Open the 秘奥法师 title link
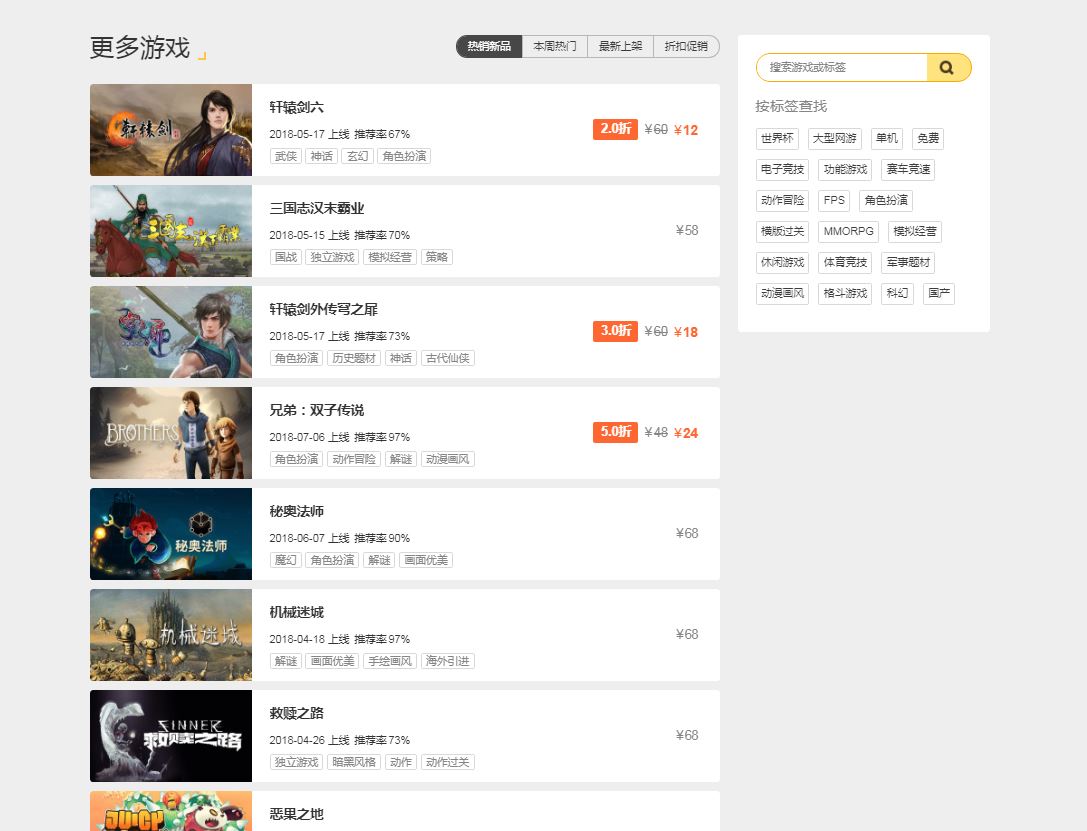The height and width of the screenshot is (831, 1087). [297, 511]
